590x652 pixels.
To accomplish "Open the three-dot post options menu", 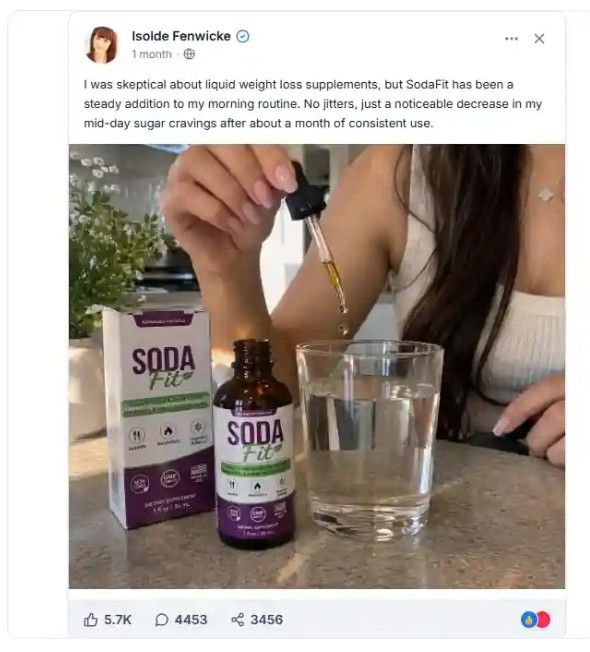I will coord(511,39).
